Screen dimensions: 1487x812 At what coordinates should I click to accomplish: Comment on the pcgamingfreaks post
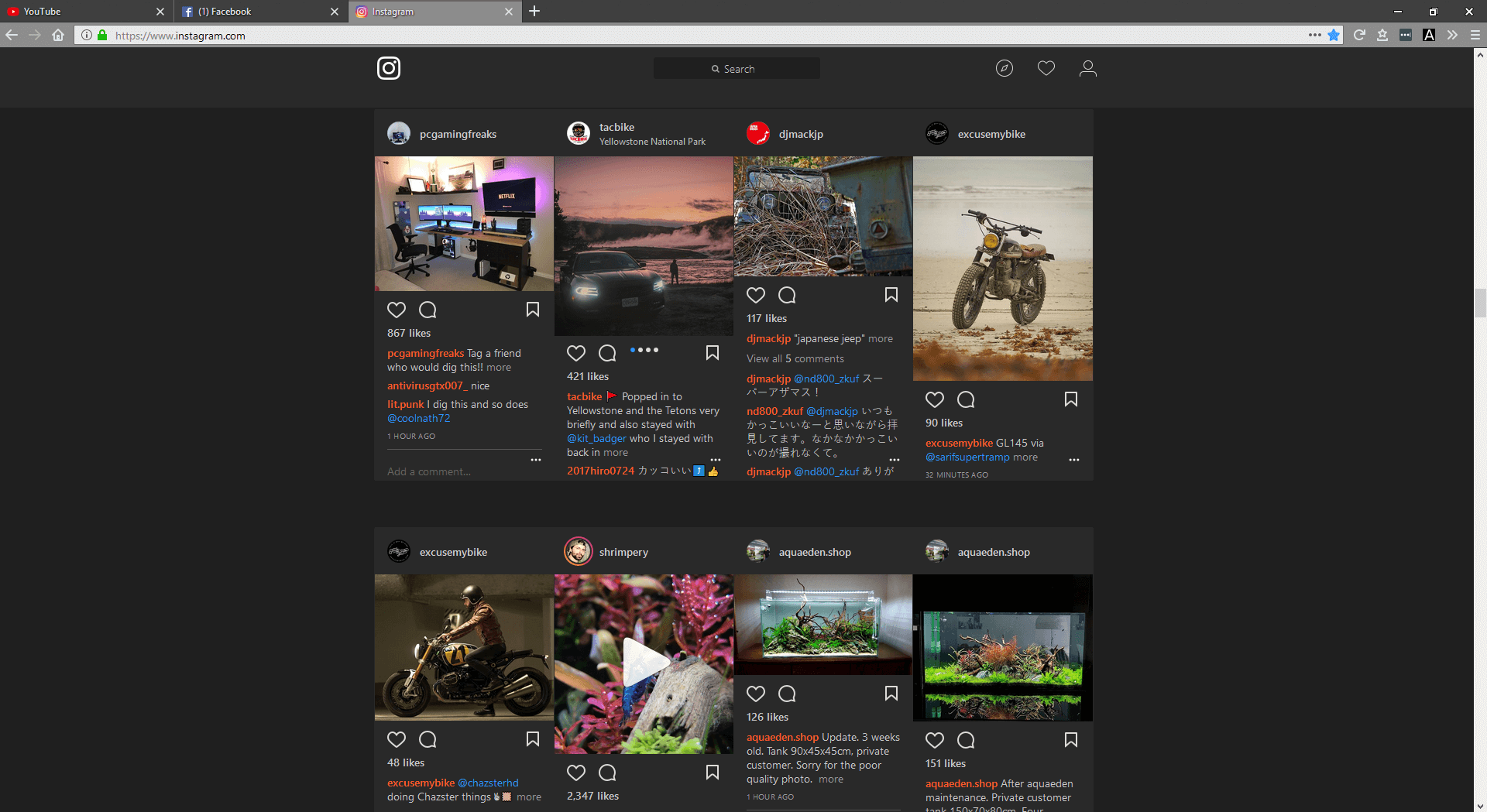[428, 310]
